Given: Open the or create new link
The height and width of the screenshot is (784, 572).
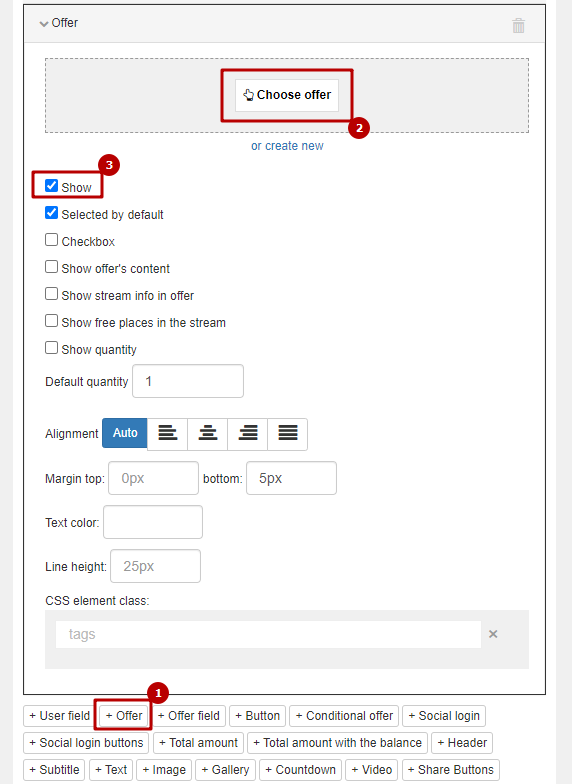Looking at the screenshot, I should (x=287, y=146).
